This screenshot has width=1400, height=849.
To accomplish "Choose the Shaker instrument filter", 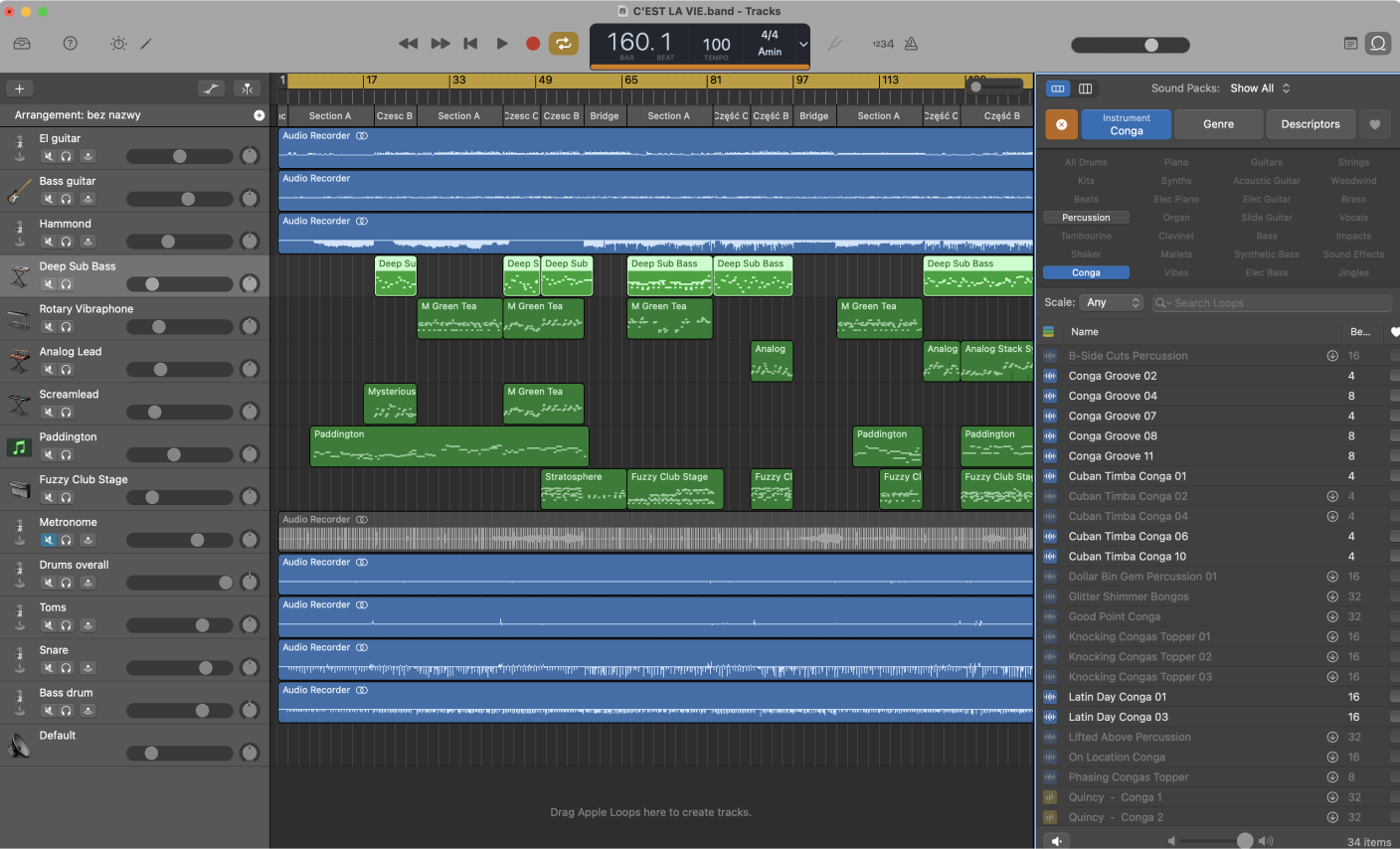I will coord(1086,255).
